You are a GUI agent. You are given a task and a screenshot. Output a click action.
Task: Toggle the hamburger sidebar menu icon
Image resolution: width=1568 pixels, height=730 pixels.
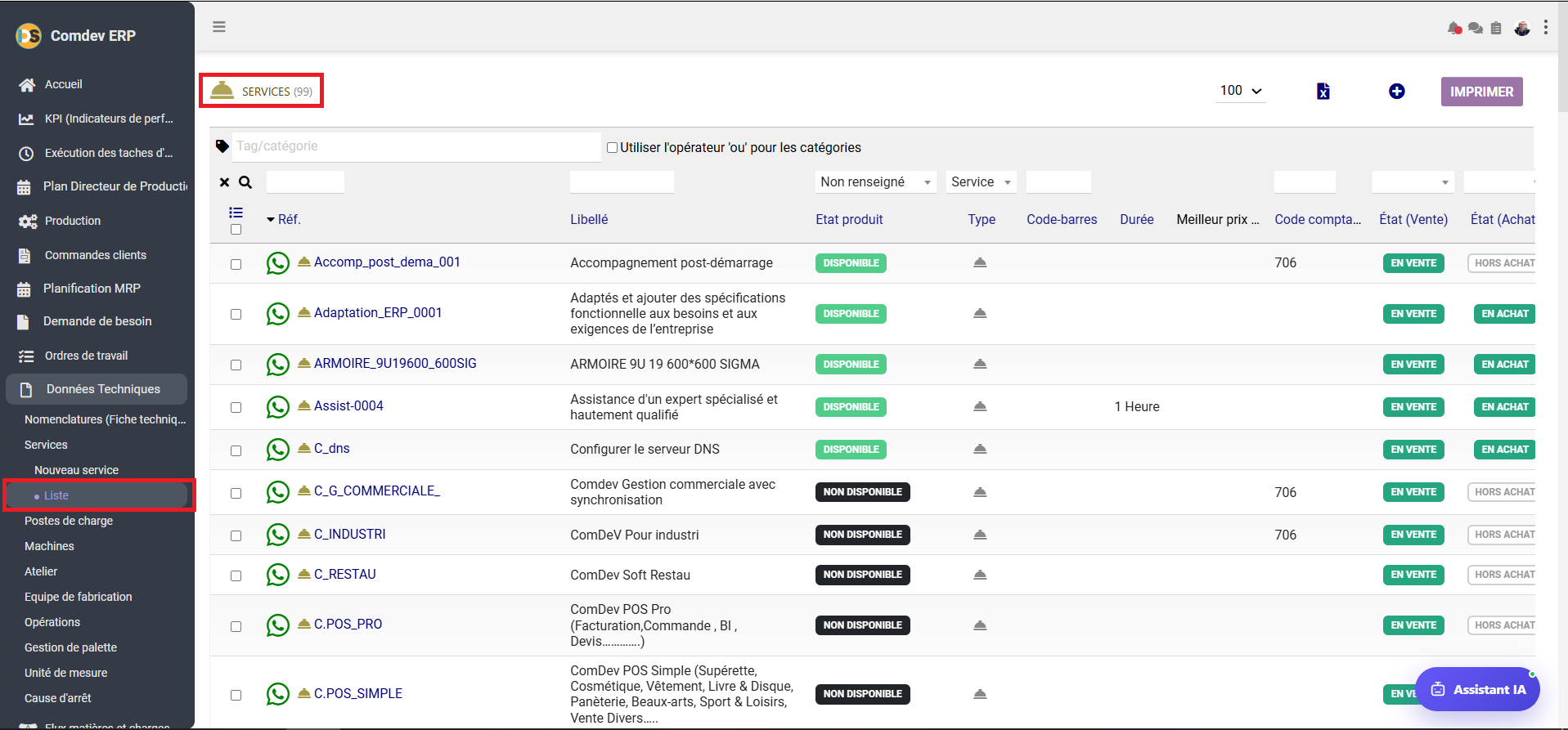pyautogui.click(x=219, y=27)
